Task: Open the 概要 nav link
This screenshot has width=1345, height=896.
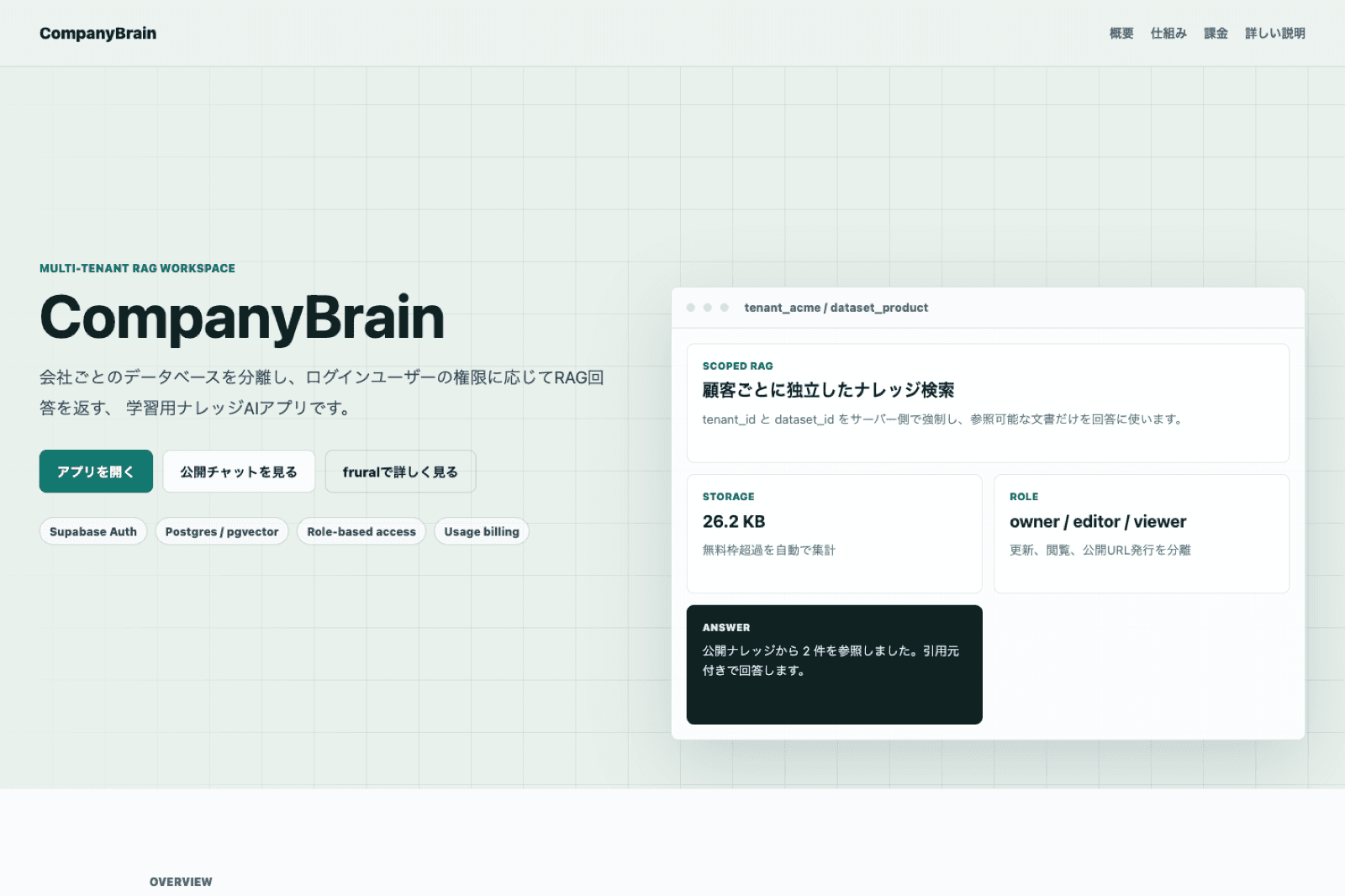Action: 1121,34
